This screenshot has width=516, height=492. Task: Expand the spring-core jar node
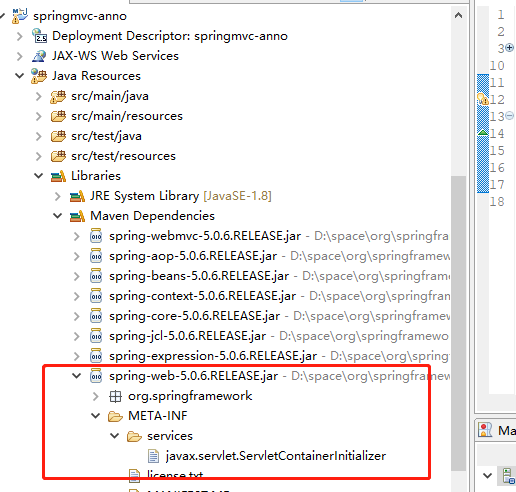[x=77, y=316]
